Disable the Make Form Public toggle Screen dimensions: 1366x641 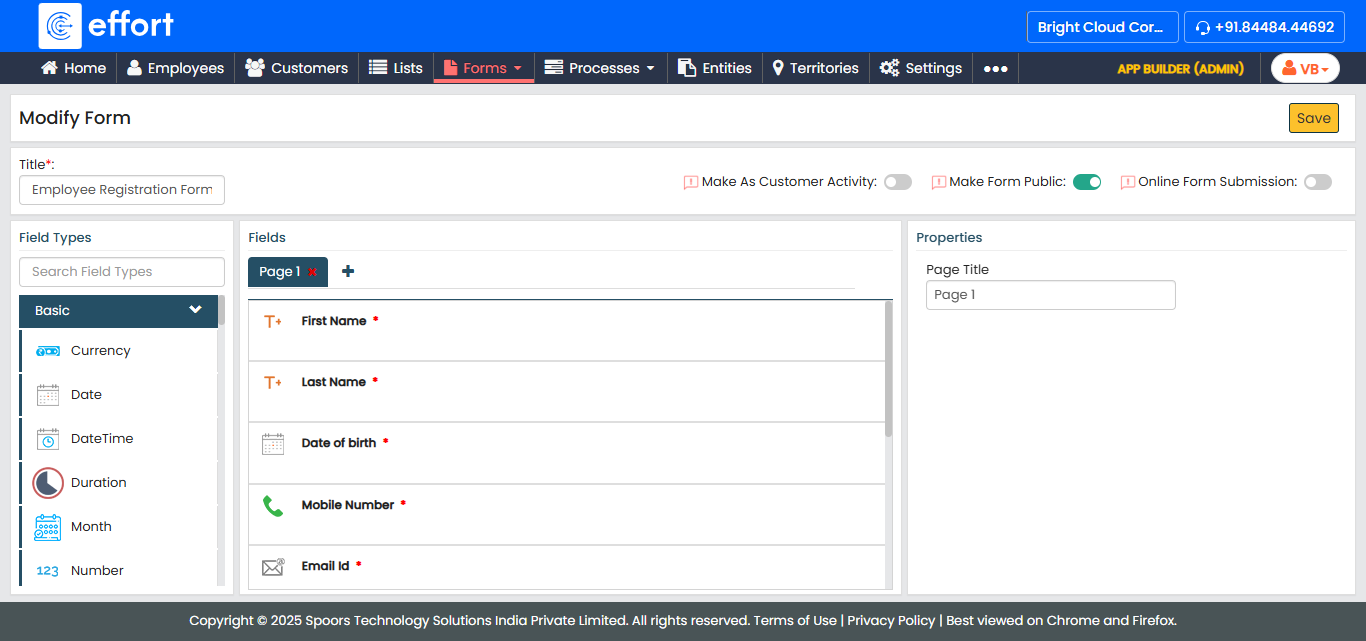[1087, 182]
